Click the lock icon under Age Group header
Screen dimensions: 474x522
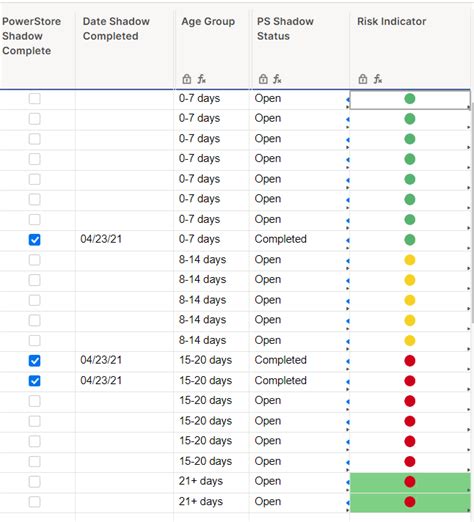(x=187, y=79)
